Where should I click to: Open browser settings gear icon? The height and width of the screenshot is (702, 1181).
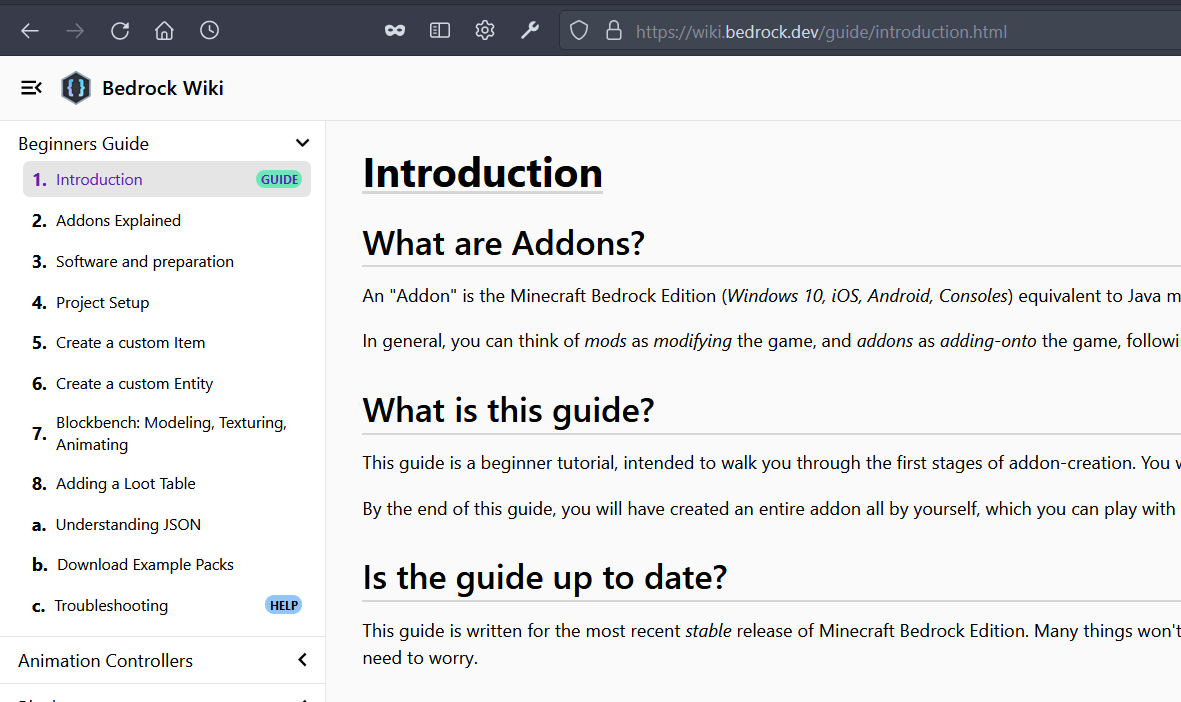[x=485, y=30]
